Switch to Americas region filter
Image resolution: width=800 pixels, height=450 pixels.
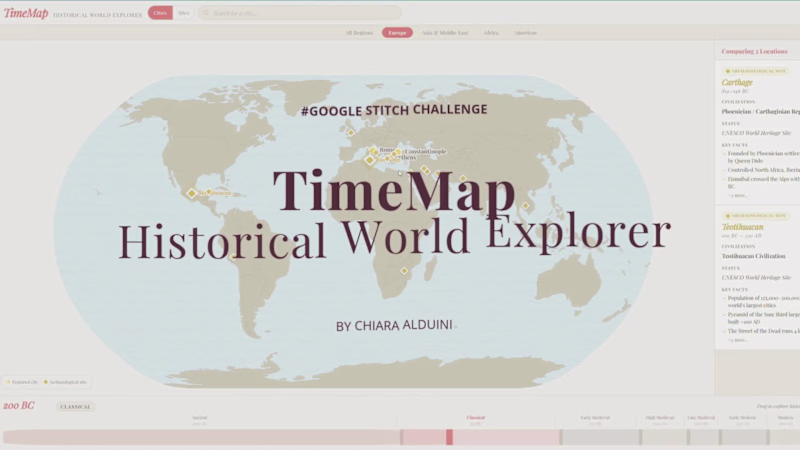point(525,33)
